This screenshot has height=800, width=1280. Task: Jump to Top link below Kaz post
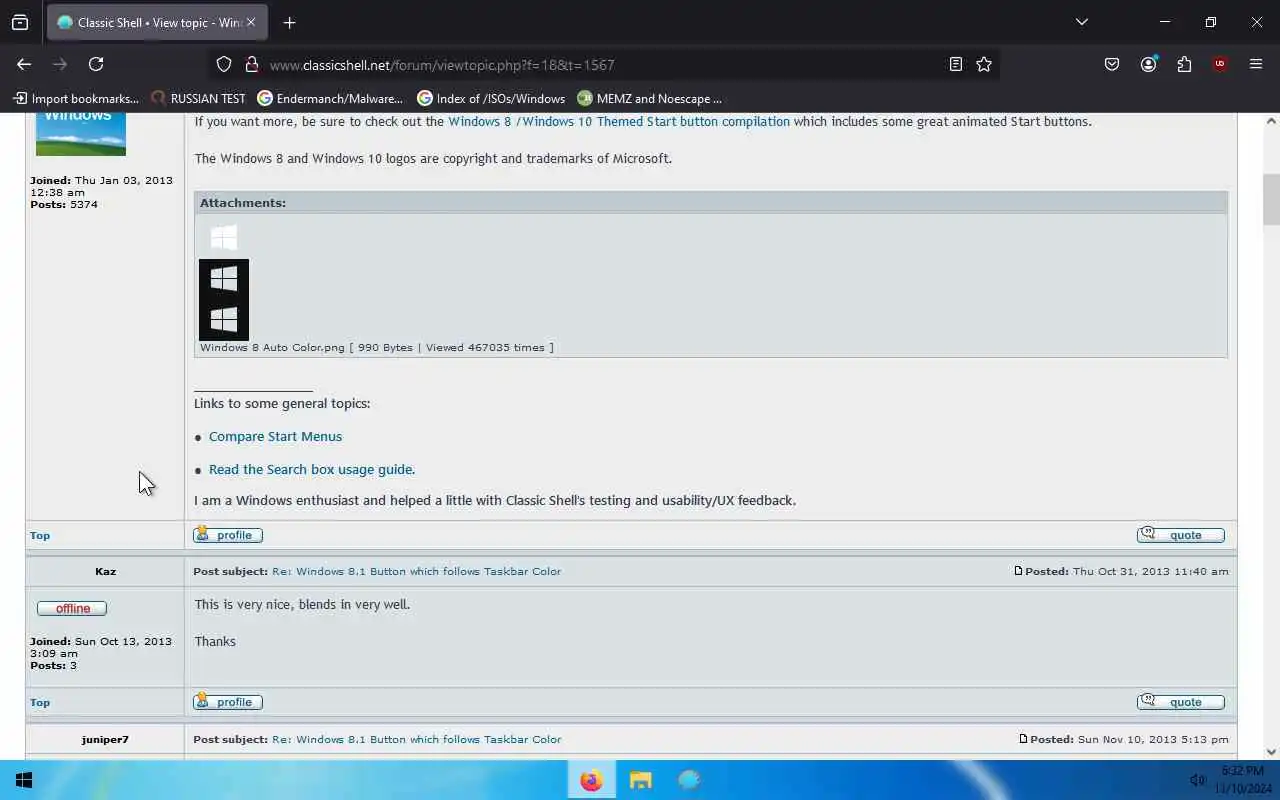click(x=40, y=702)
